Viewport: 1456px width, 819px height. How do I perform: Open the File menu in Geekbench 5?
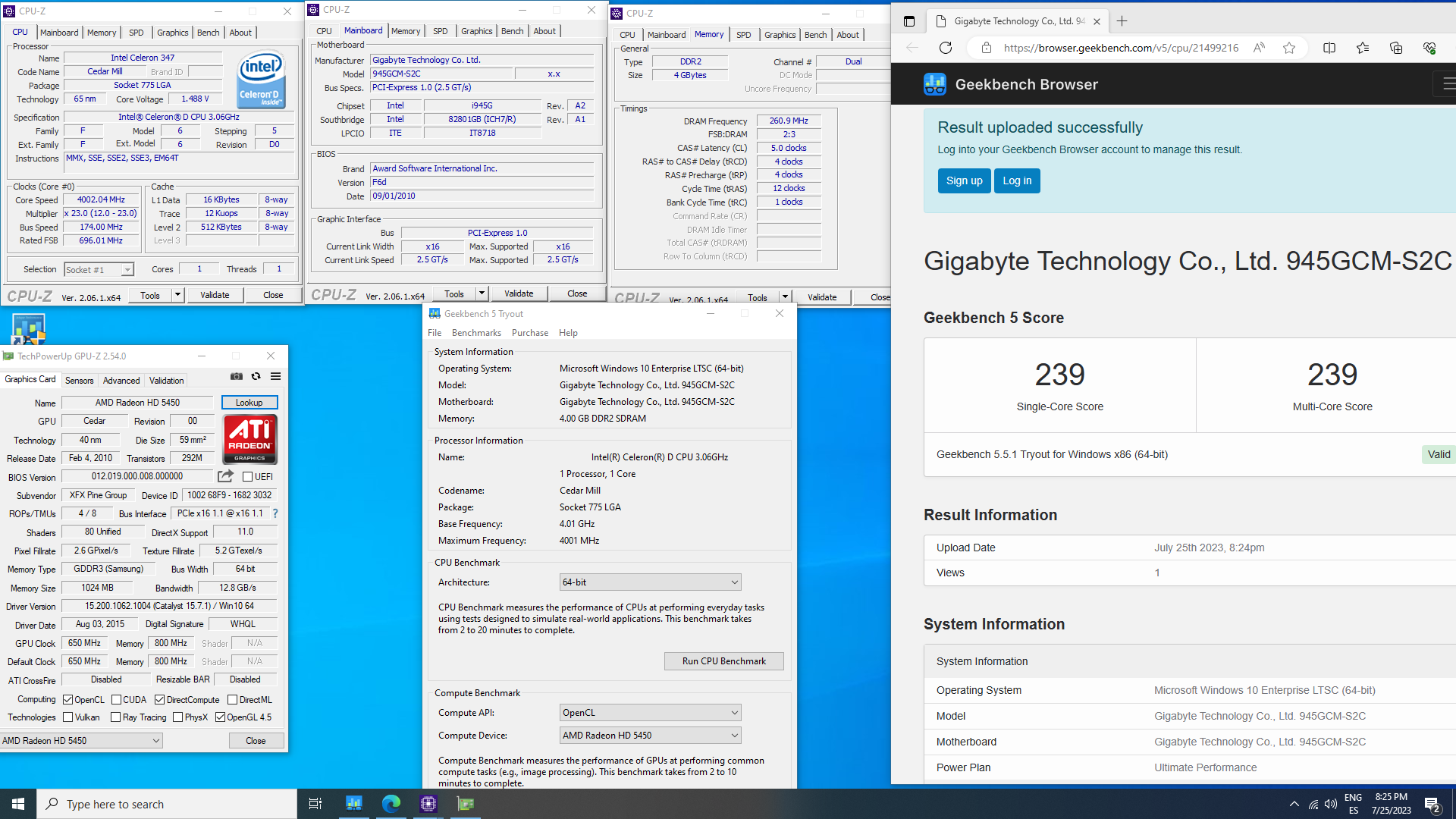(435, 333)
